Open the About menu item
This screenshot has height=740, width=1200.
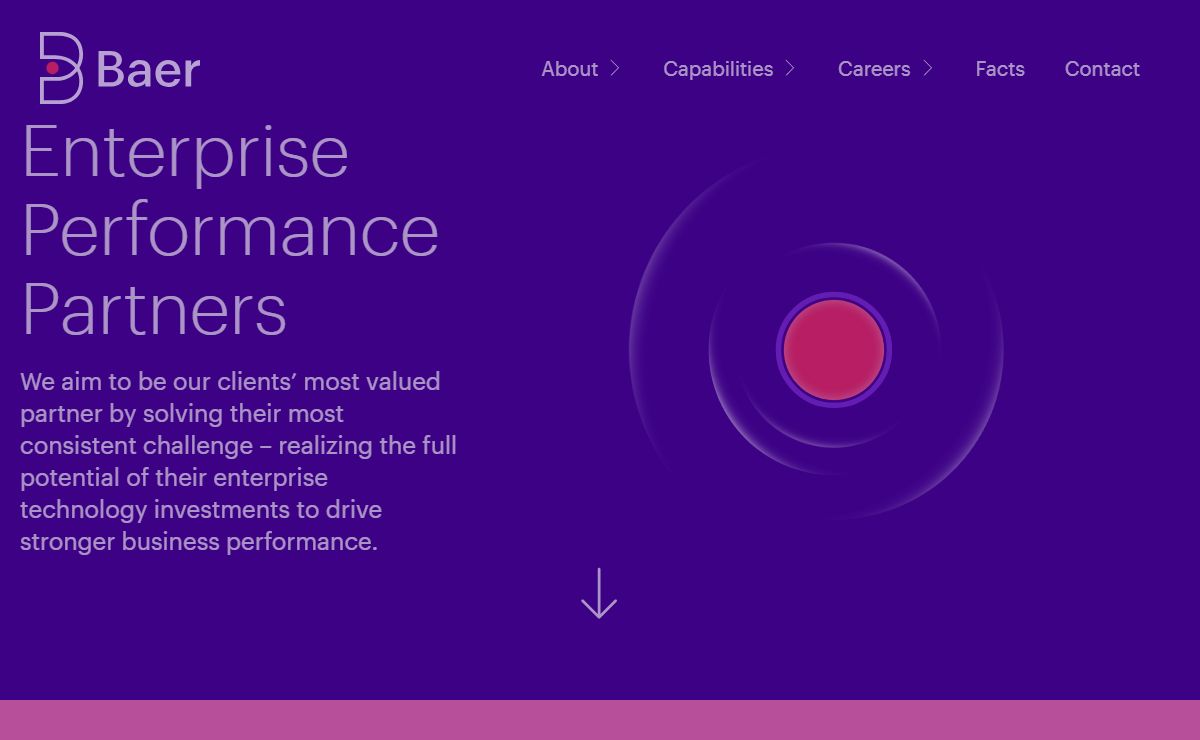[x=569, y=69]
